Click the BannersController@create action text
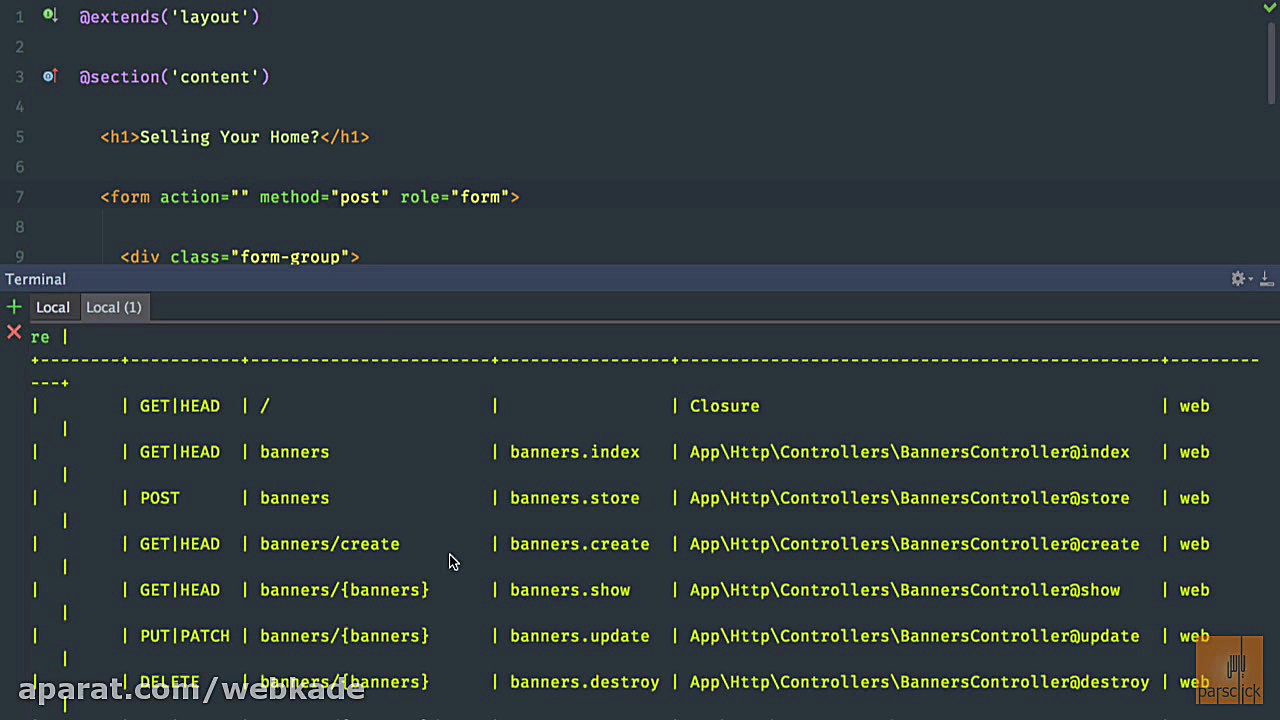 point(914,544)
